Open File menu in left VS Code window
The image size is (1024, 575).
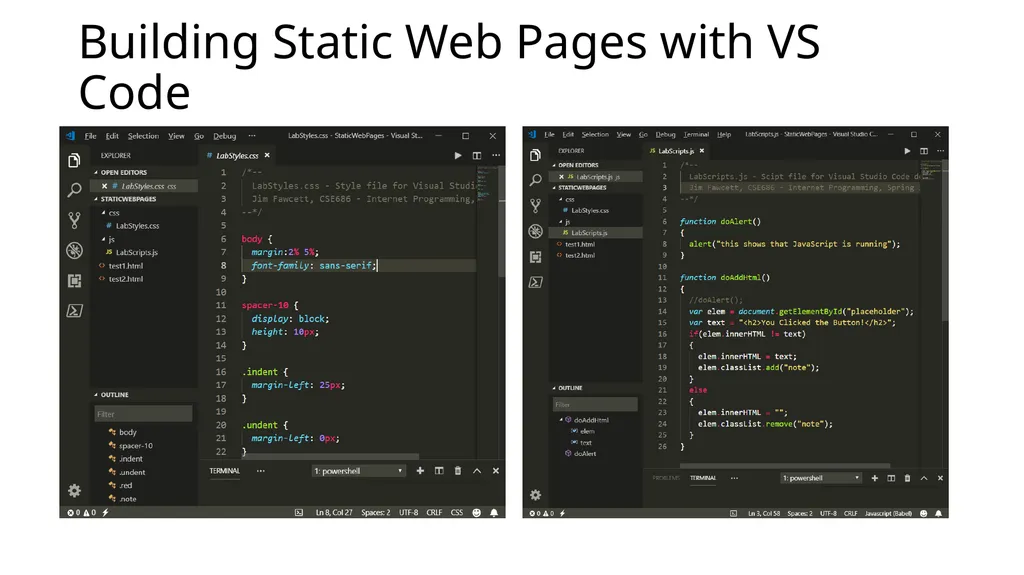coord(91,136)
